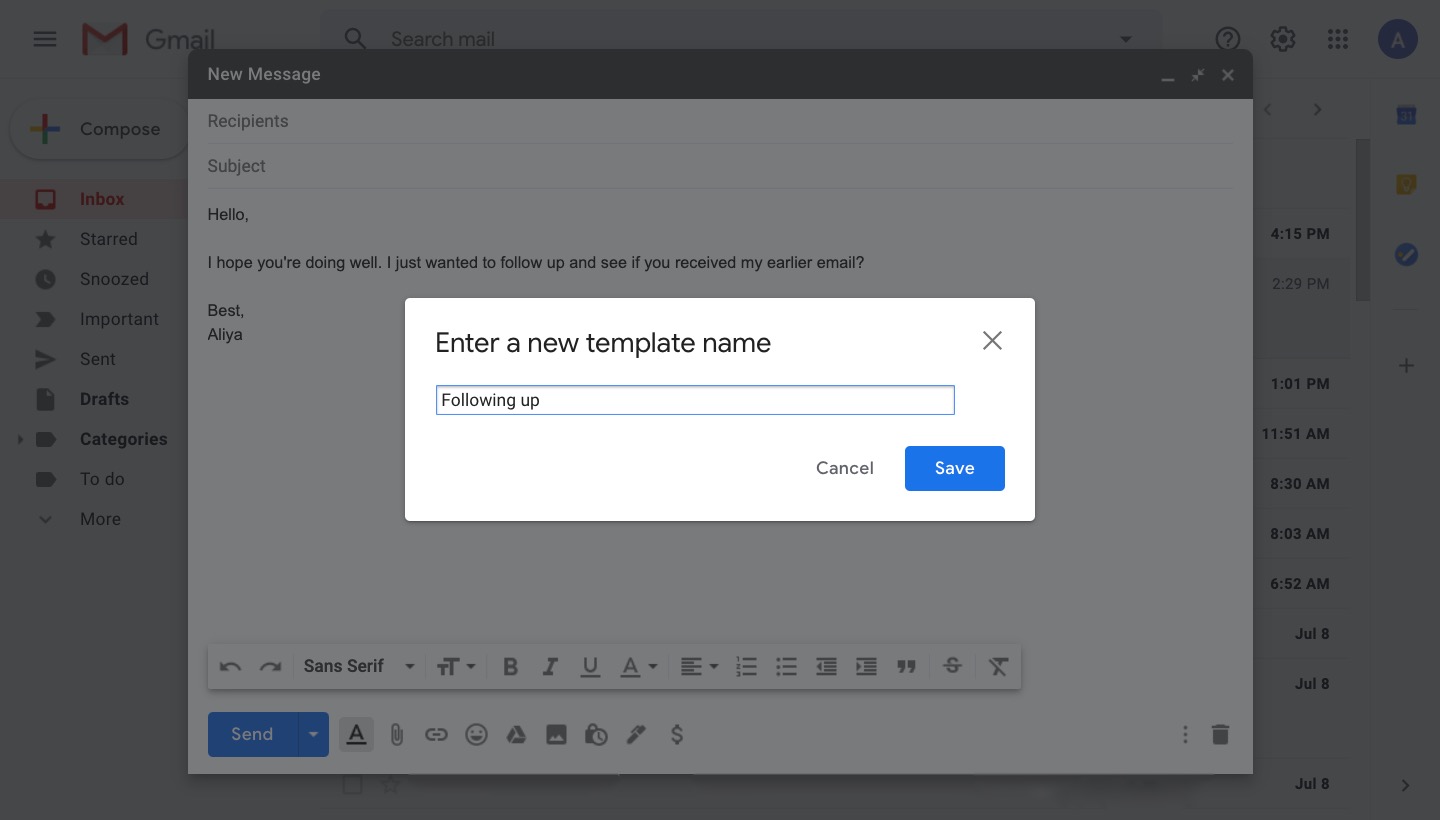Toggle italic formatting in the toolbar
The width and height of the screenshot is (1440, 820).
[550, 667]
